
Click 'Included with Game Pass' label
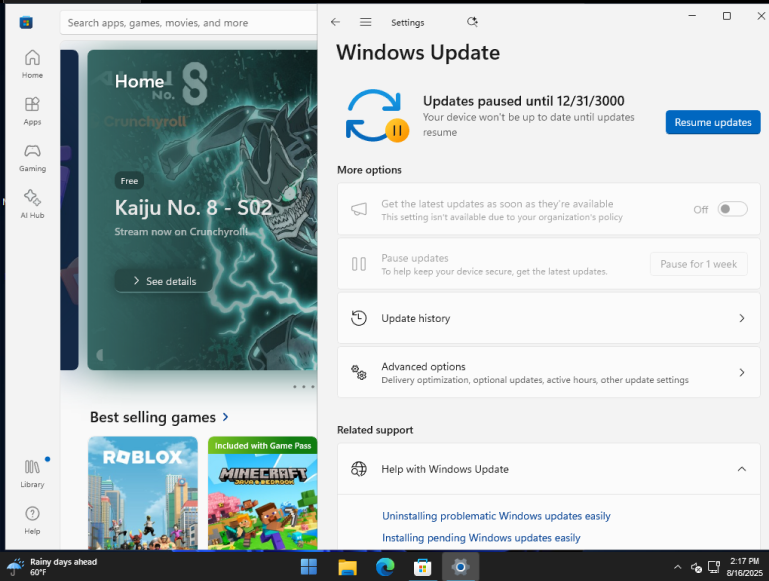tap(262, 446)
